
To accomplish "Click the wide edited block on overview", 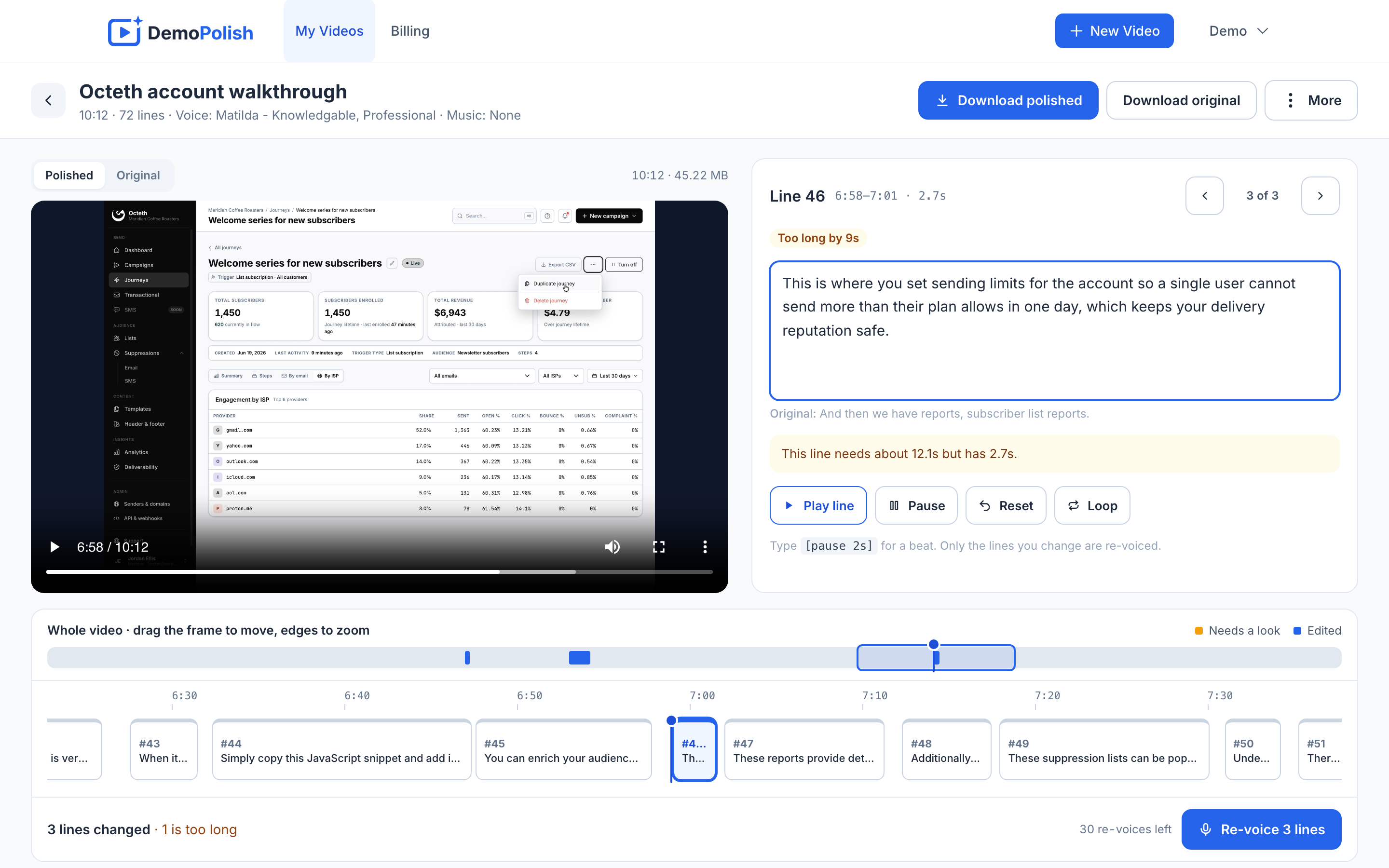I will pyautogui.click(x=580, y=658).
